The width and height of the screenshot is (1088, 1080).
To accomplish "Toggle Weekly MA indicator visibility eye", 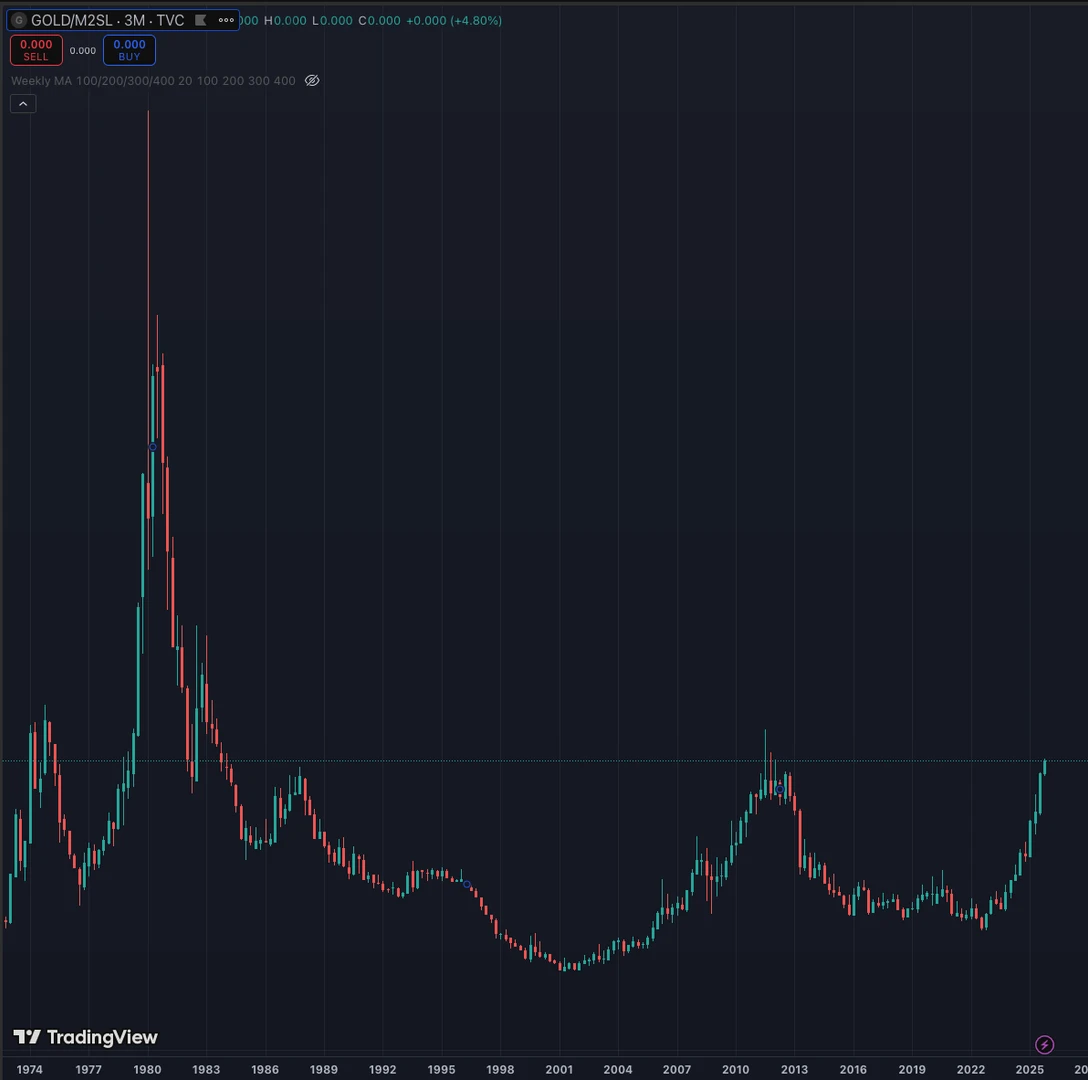I will point(312,81).
